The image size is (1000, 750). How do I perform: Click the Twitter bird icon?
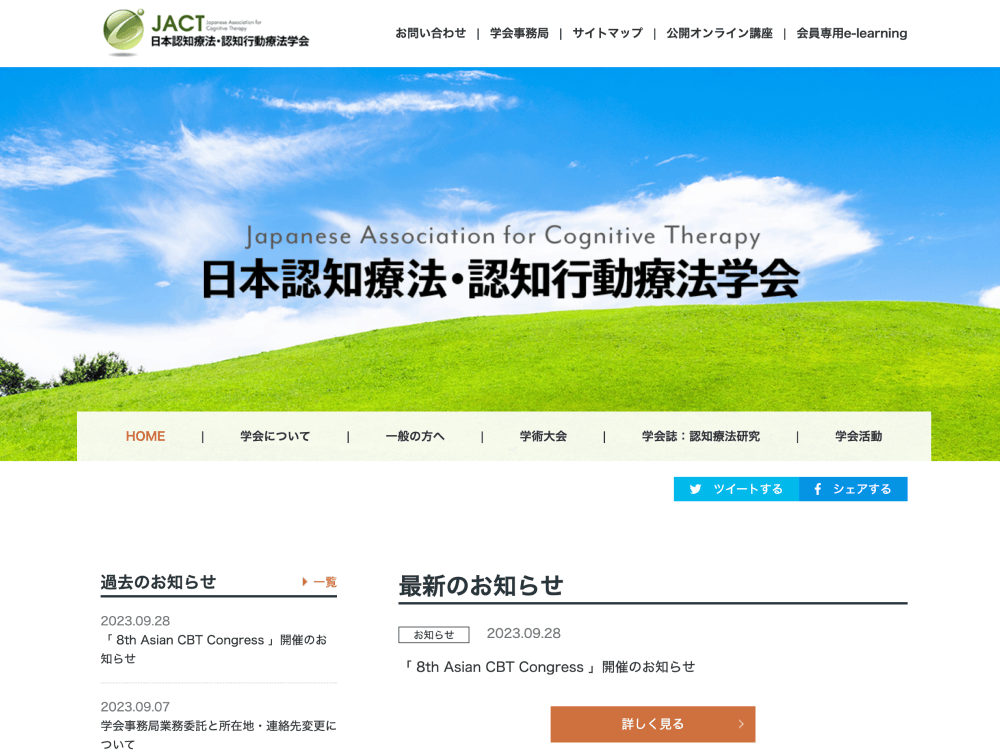(x=695, y=489)
